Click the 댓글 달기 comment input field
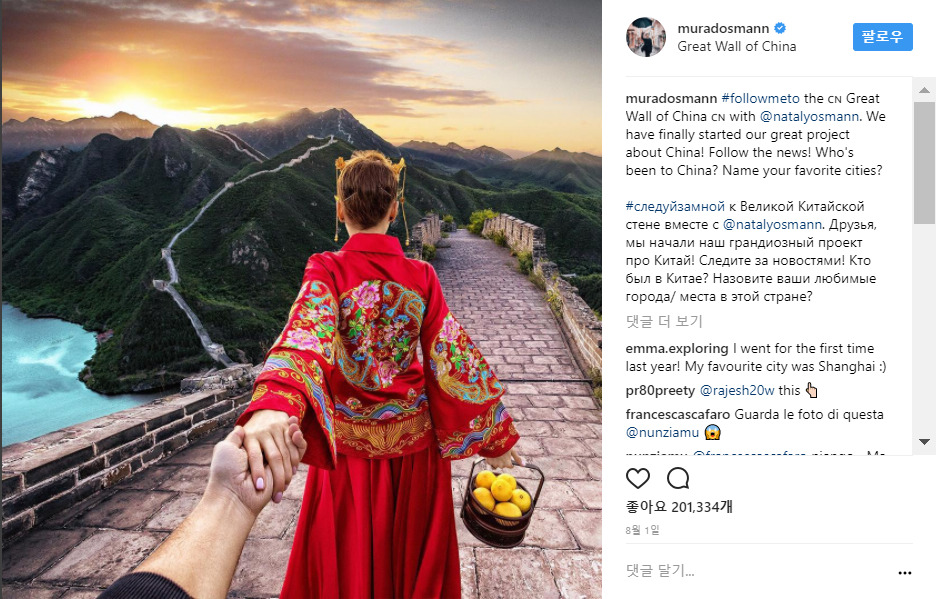This screenshot has width=936, height=599. coord(758,571)
